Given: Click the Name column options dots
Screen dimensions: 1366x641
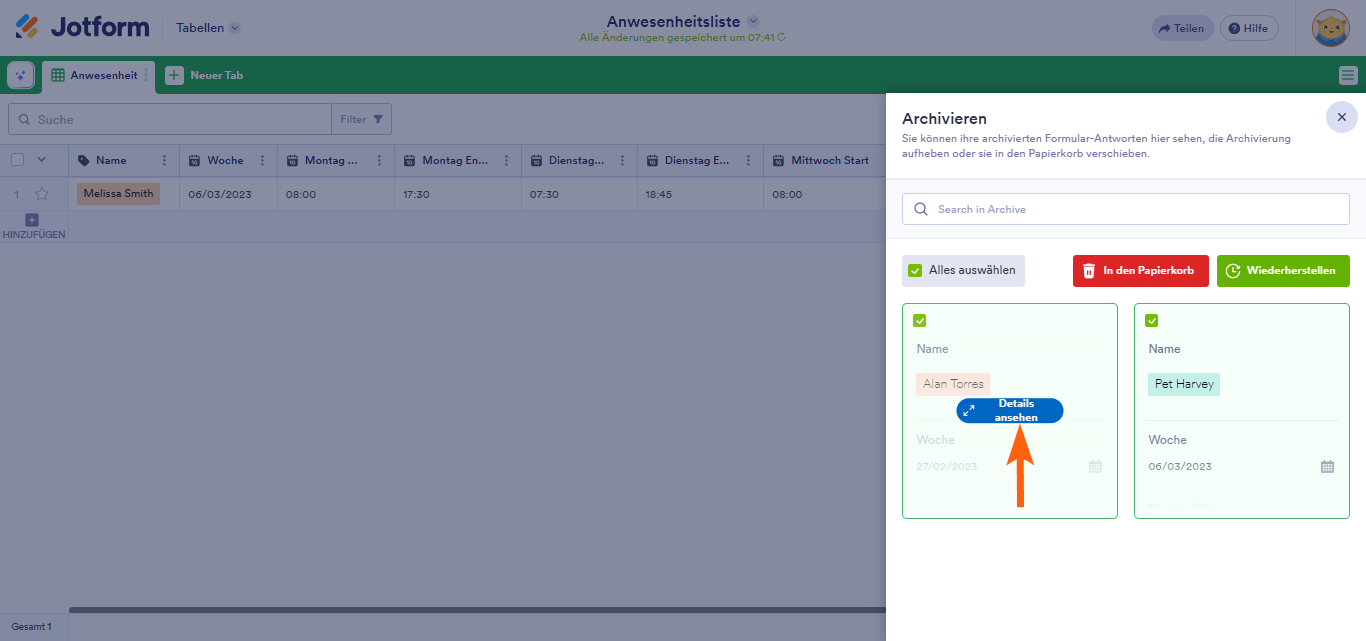Looking at the screenshot, I should [x=164, y=160].
